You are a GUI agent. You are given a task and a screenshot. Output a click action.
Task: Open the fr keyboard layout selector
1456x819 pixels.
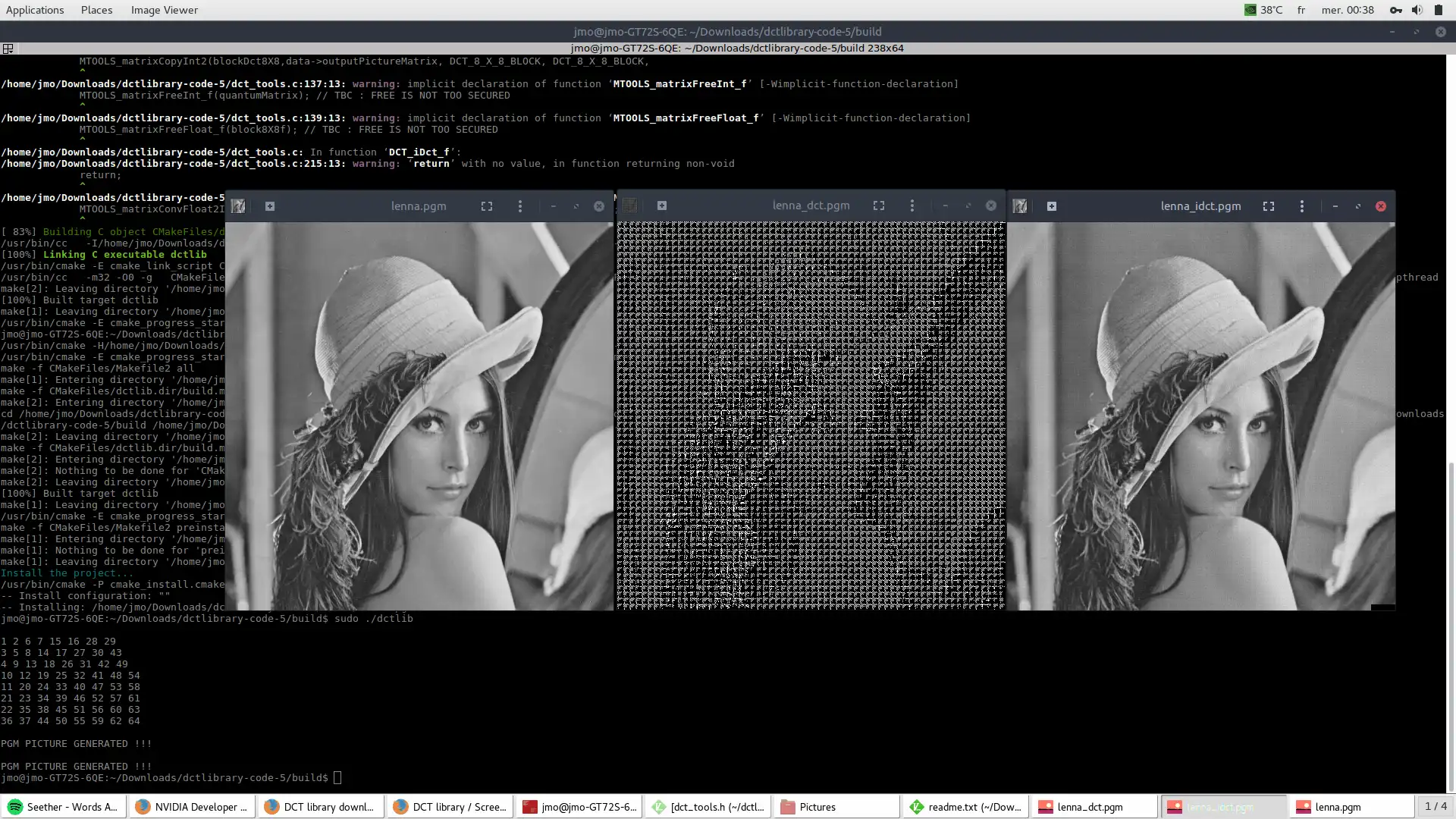point(1301,10)
